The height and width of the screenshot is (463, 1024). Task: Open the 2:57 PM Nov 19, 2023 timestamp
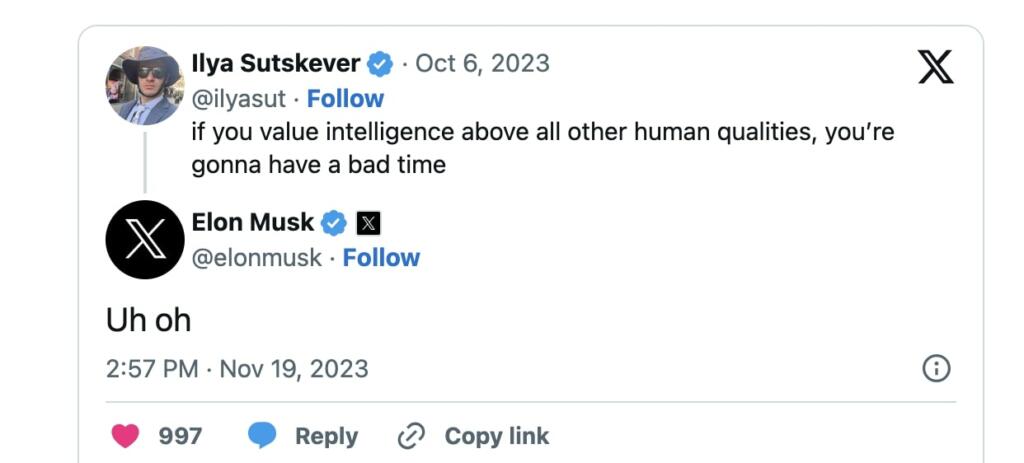click(x=237, y=368)
